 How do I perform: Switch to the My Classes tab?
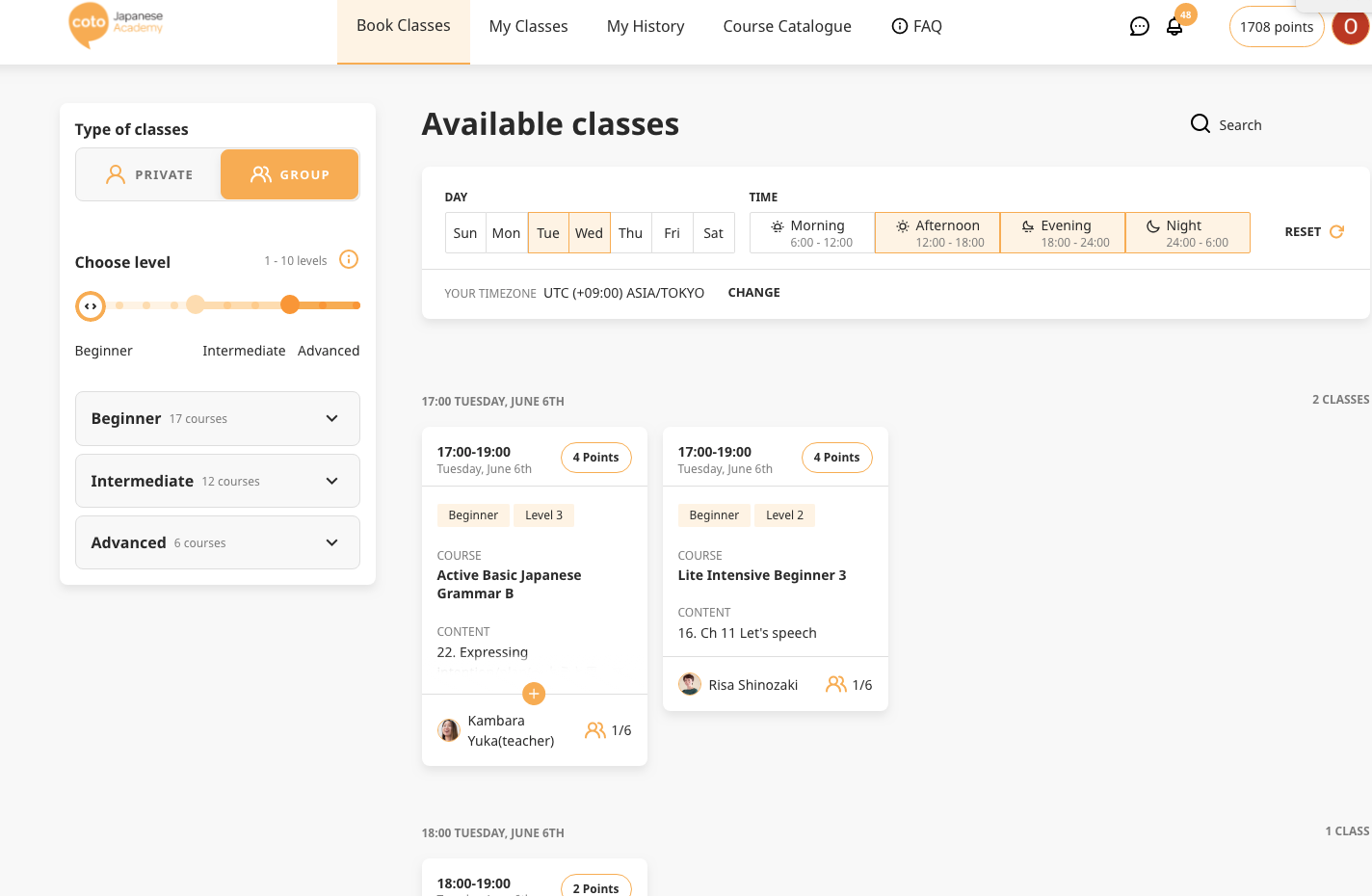[528, 26]
